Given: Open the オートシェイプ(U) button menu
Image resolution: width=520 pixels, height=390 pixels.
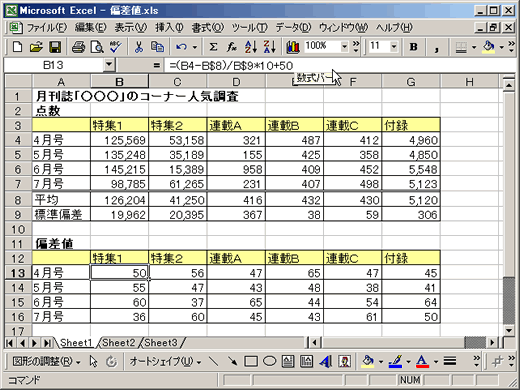Looking at the screenshot, I should coord(165,361).
